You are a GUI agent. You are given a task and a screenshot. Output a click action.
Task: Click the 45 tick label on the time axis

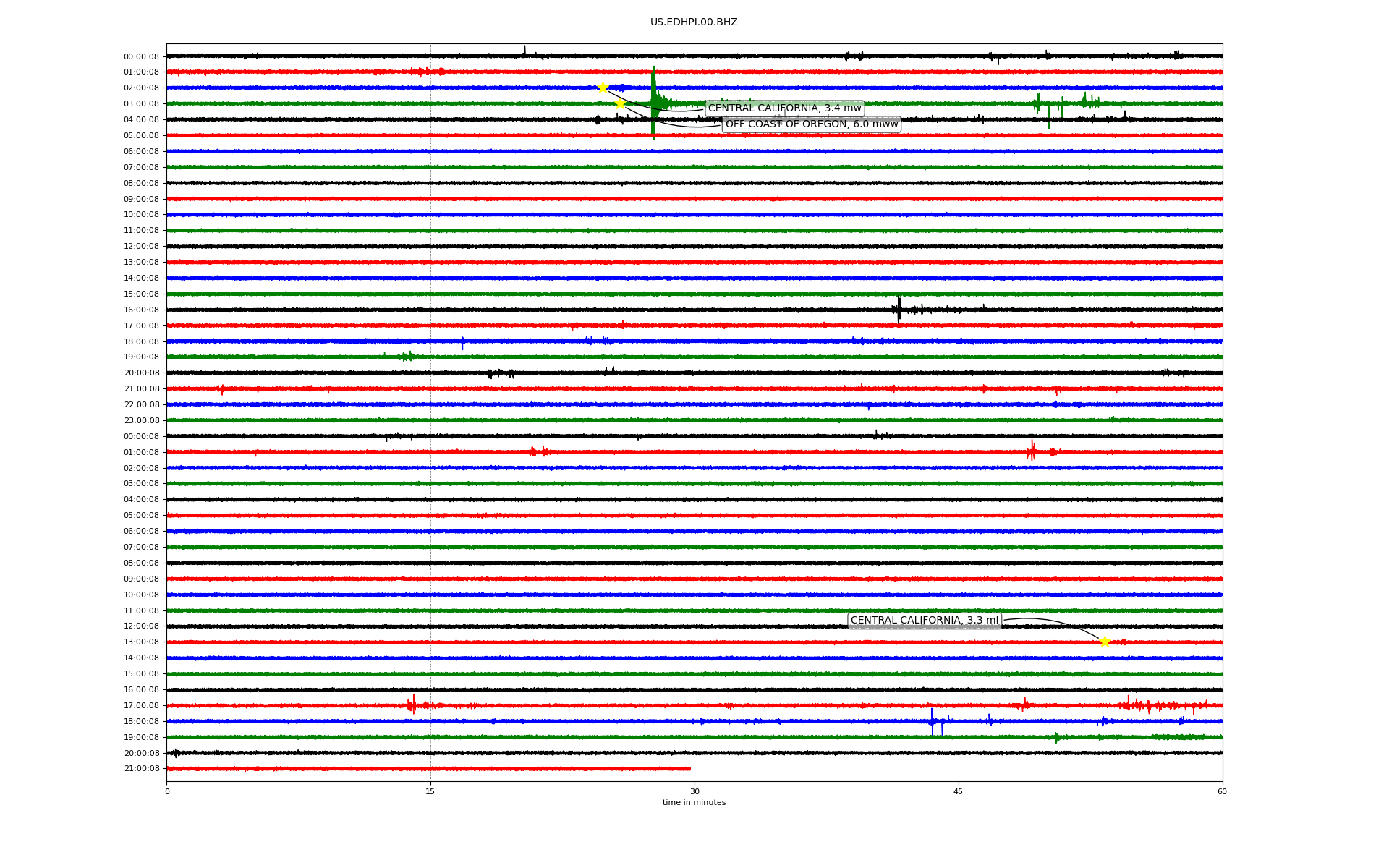pos(958,791)
